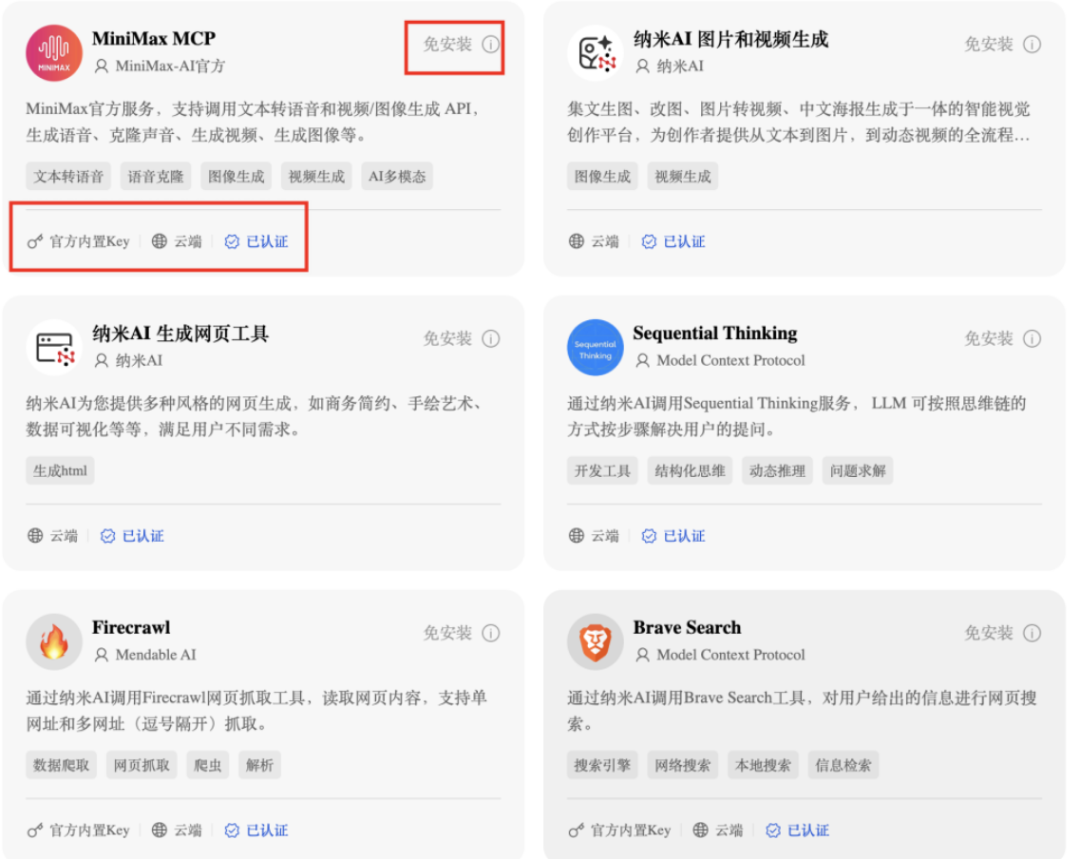This screenshot has height=859, width=1080.
Task: Click the key icon on Firecrawl card
Action: [34, 831]
